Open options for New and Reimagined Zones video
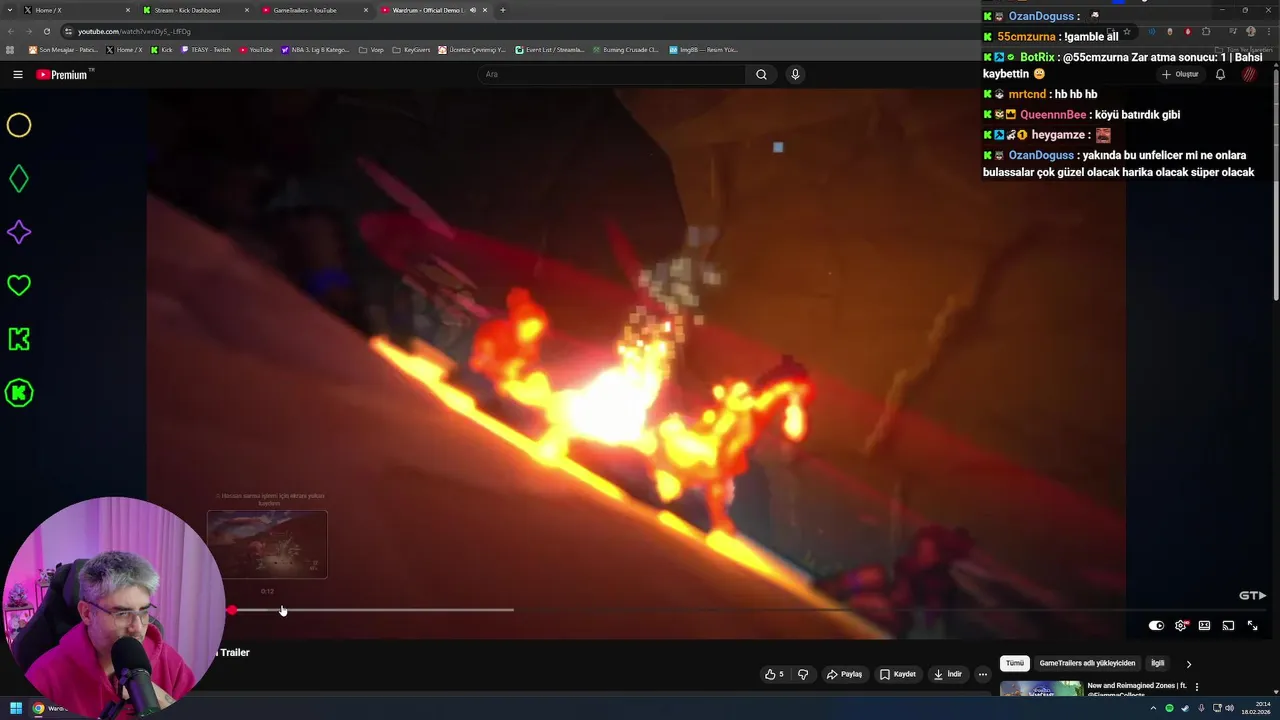1280x720 pixels. [x=1197, y=687]
